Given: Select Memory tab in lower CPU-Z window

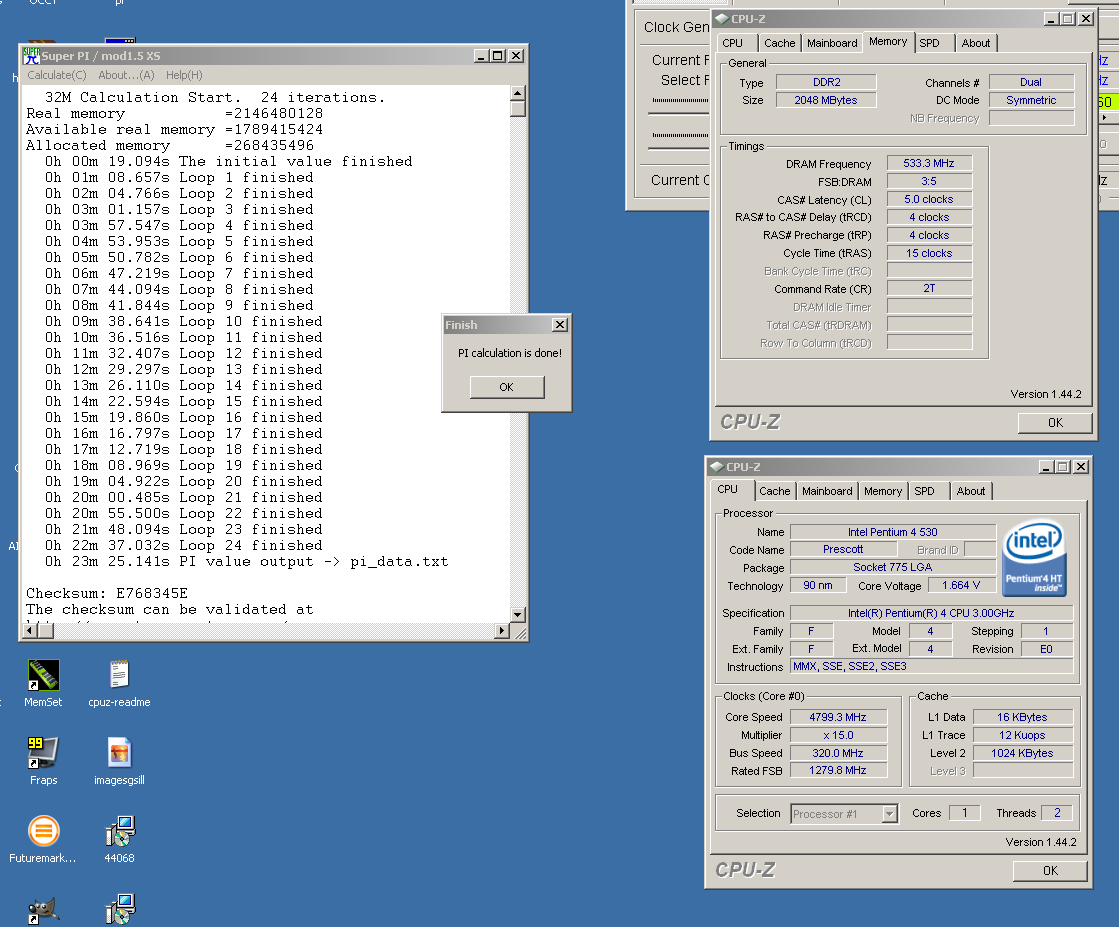Looking at the screenshot, I should [883, 491].
